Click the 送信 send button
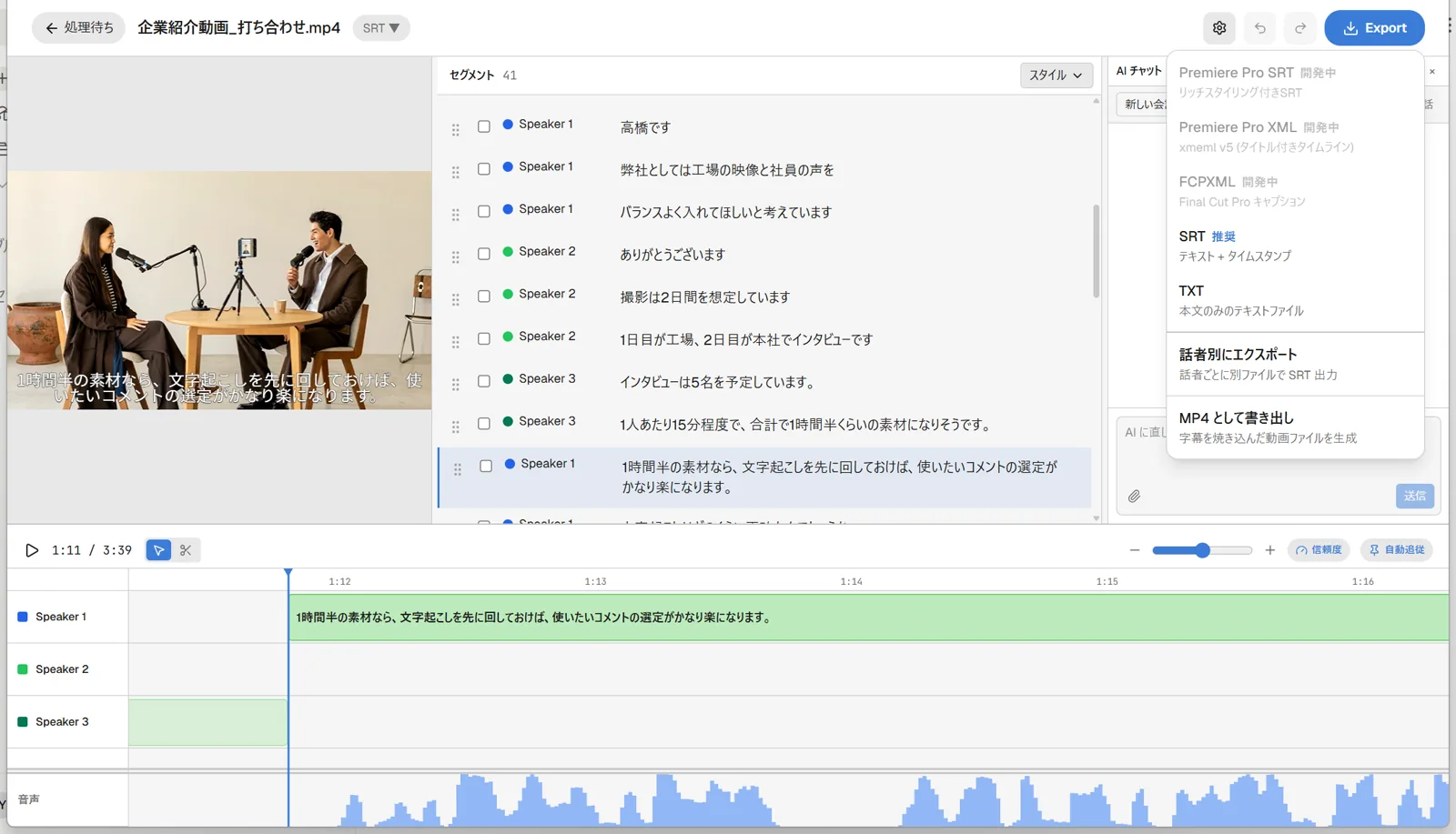1456x834 pixels. click(x=1415, y=496)
